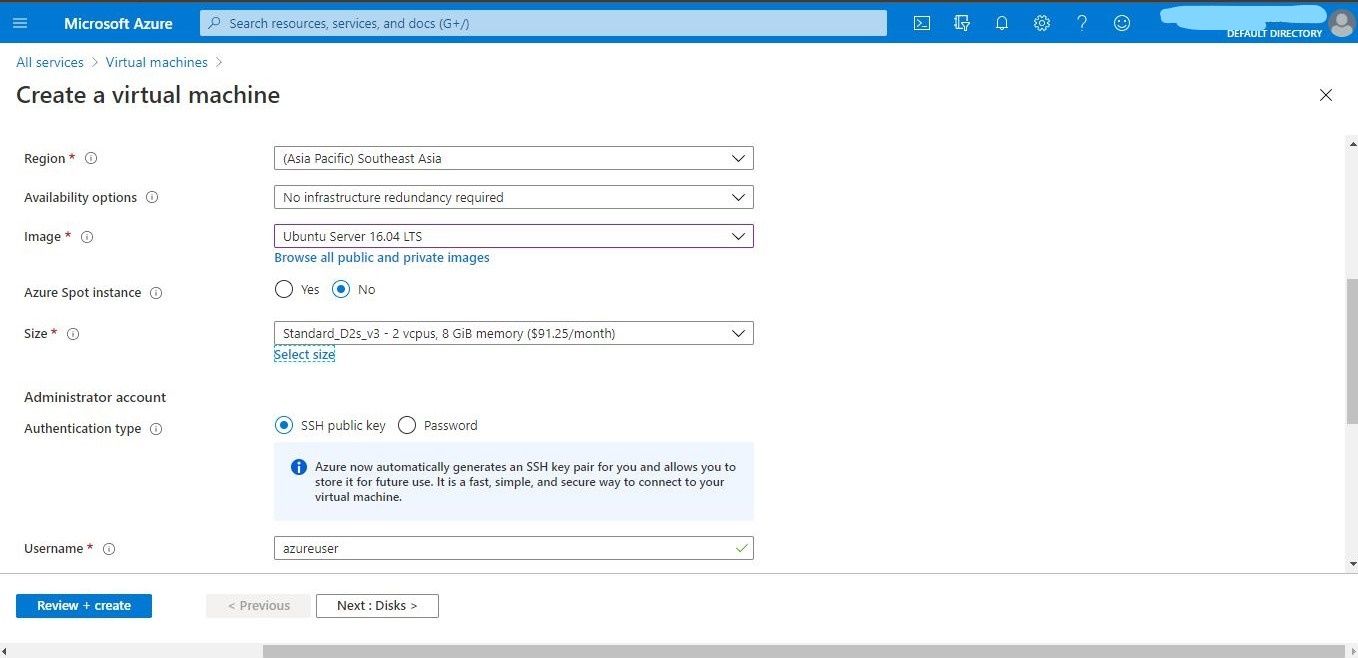Screen dimensions: 1358x658
Task: Select Password authentication type
Action: [407, 425]
